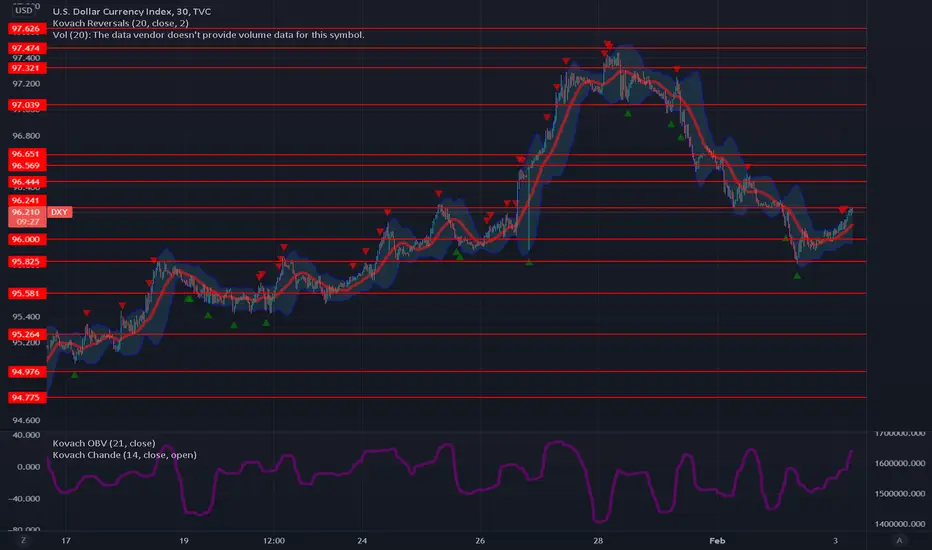Click the 96.444 price level label
Image resolution: width=932 pixels, height=550 pixels.
coord(27,182)
